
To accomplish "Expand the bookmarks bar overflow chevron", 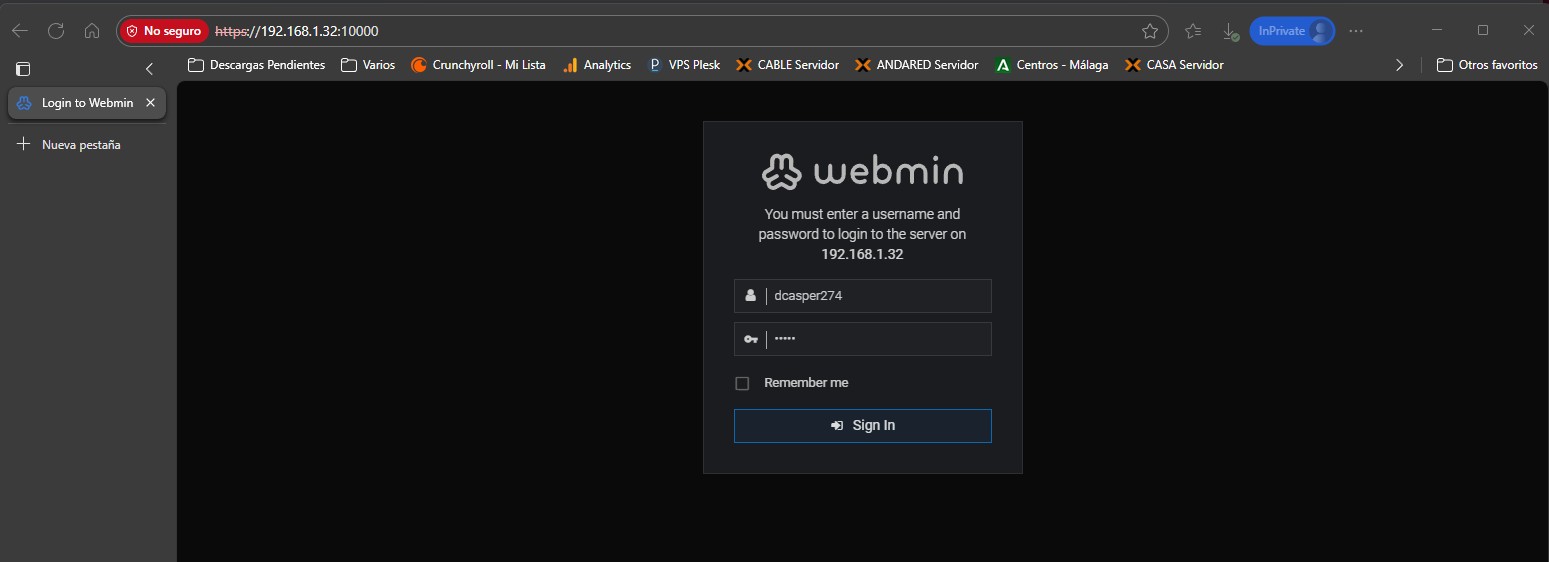I will tap(1399, 65).
